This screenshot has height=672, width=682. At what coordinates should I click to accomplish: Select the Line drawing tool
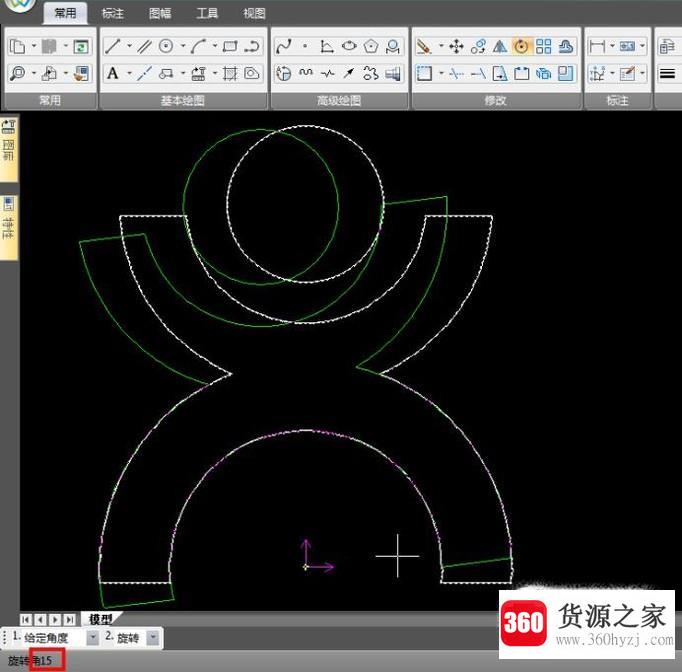click(x=113, y=46)
